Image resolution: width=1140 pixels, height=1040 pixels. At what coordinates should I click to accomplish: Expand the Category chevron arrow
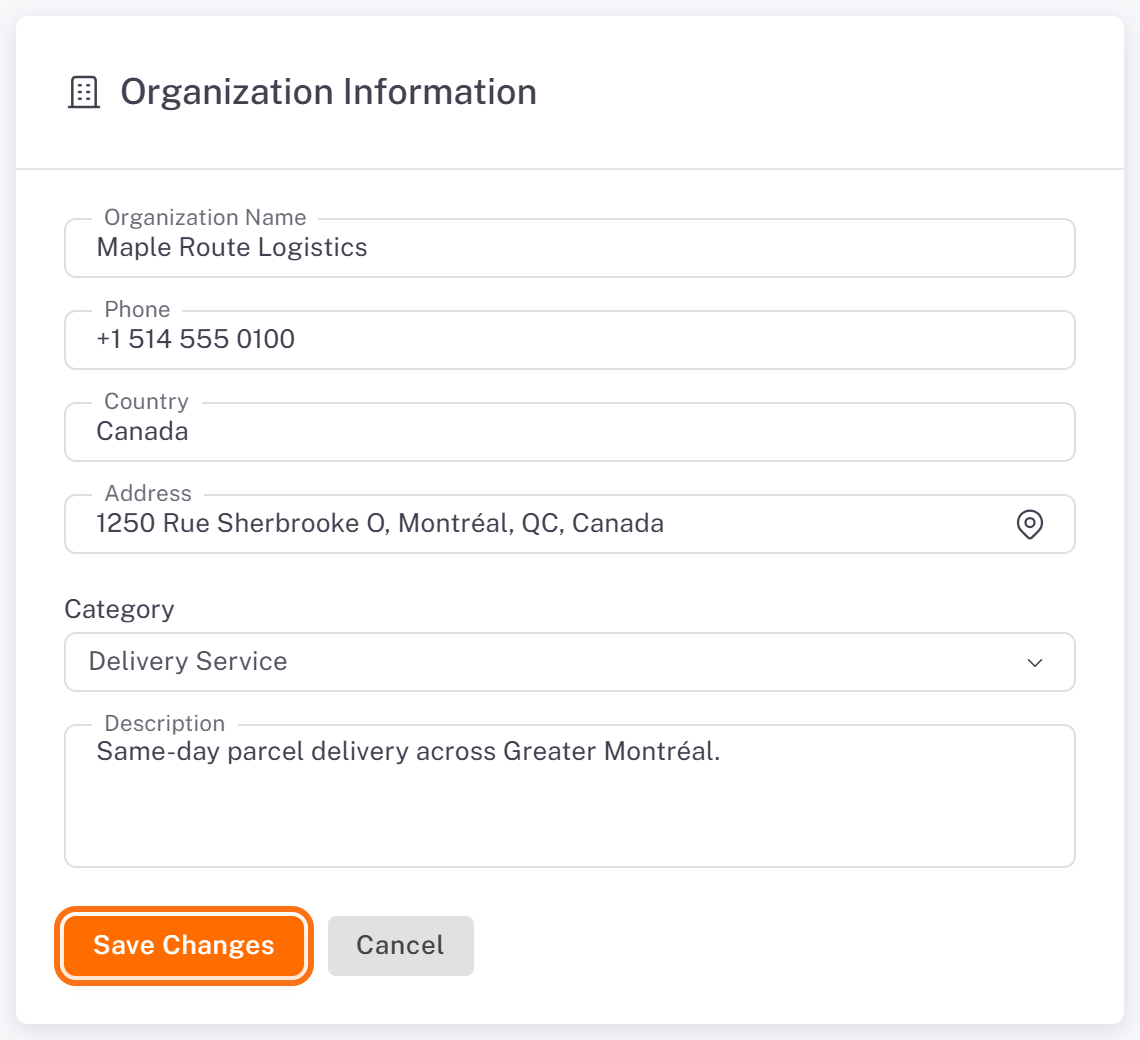click(x=1035, y=663)
